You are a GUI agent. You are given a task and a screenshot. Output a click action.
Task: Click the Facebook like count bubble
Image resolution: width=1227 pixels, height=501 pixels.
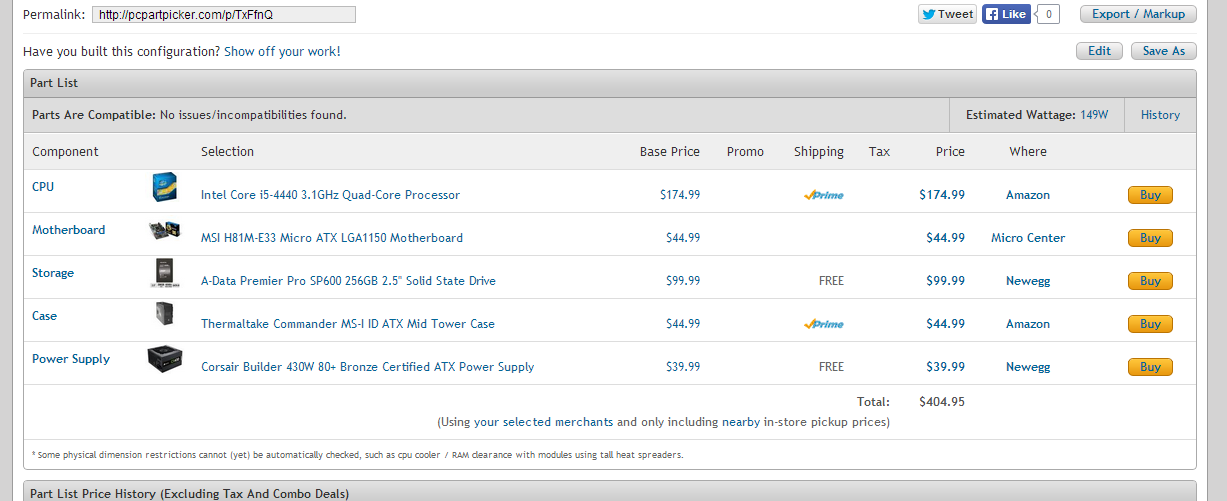pos(1048,14)
